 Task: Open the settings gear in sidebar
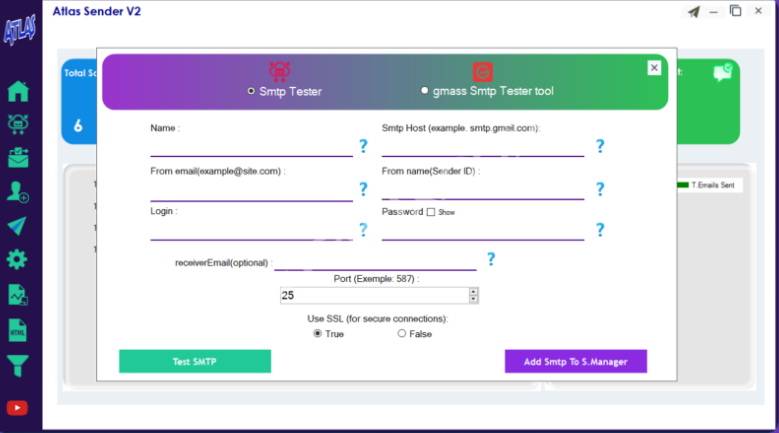pos(18,260)
